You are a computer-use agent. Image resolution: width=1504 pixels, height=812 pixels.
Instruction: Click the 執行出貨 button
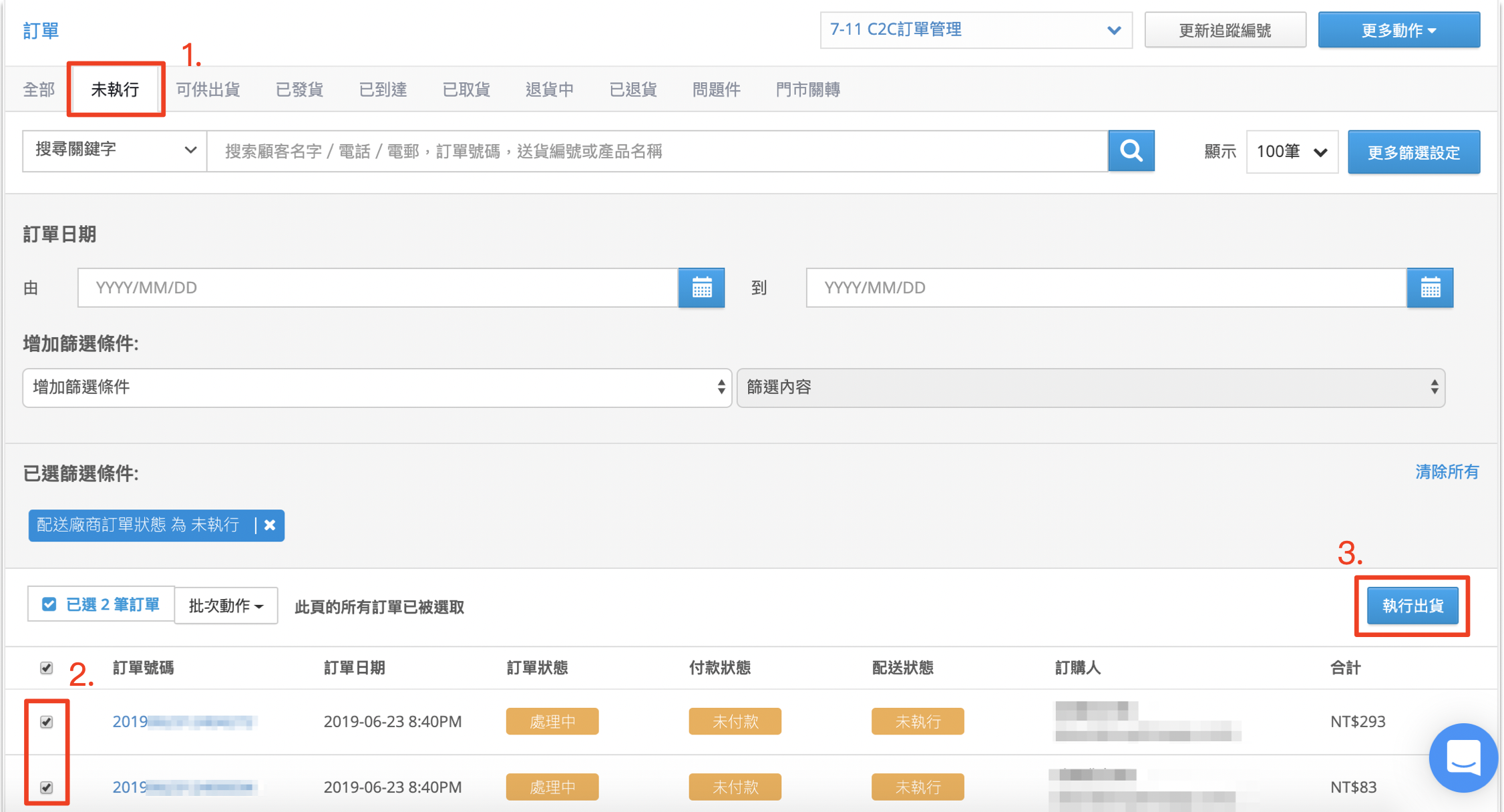pos(1413,606)
